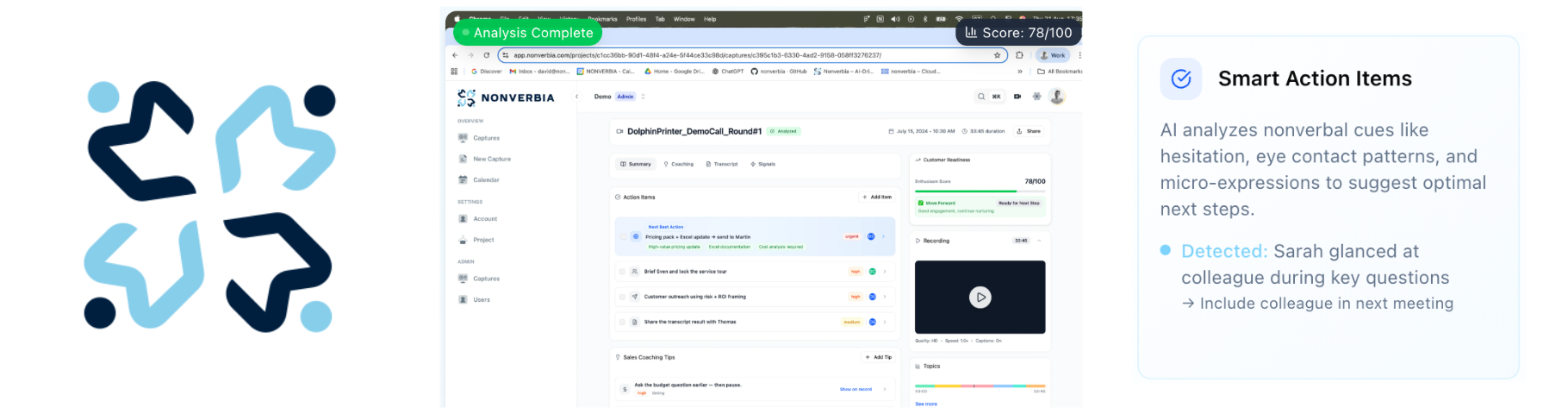This screenshot has width=1568, height=414.
Task: Expand 'Customer outreach using risk + ROI framing' arrow
Action: tap(885, 297)
